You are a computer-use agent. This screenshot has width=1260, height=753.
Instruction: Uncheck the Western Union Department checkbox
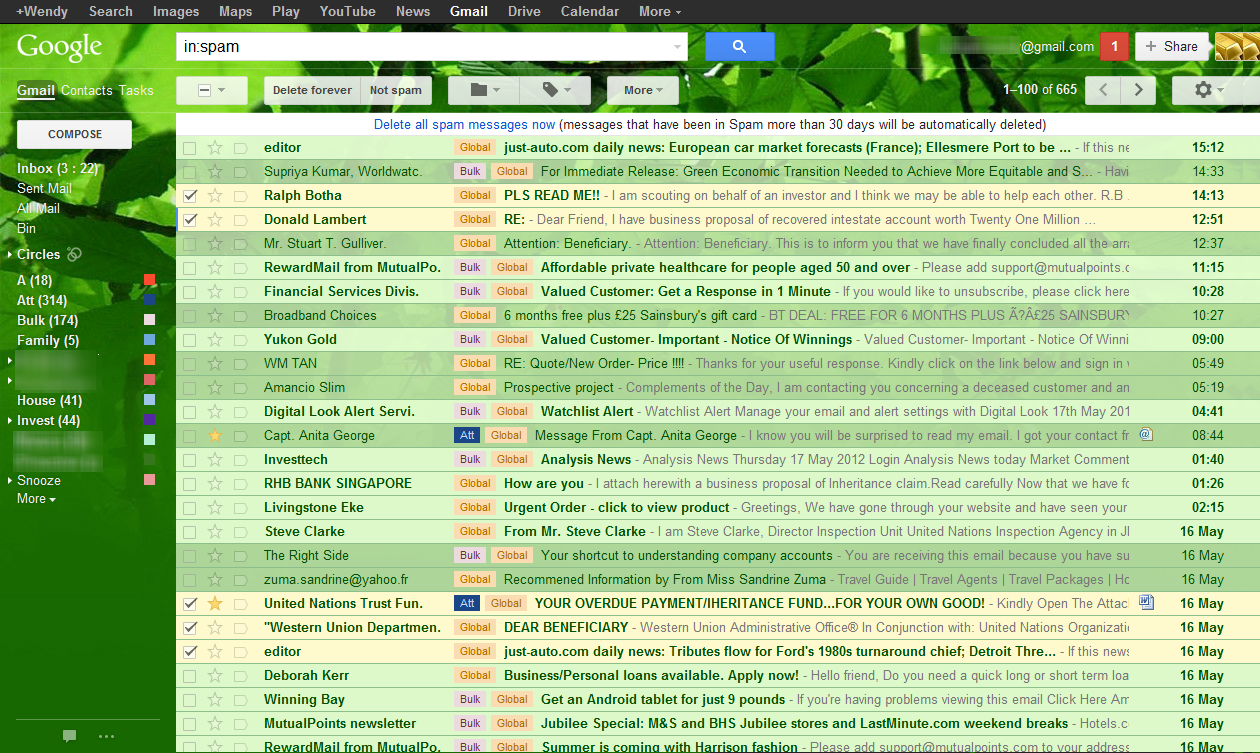[x=190, y=627]
